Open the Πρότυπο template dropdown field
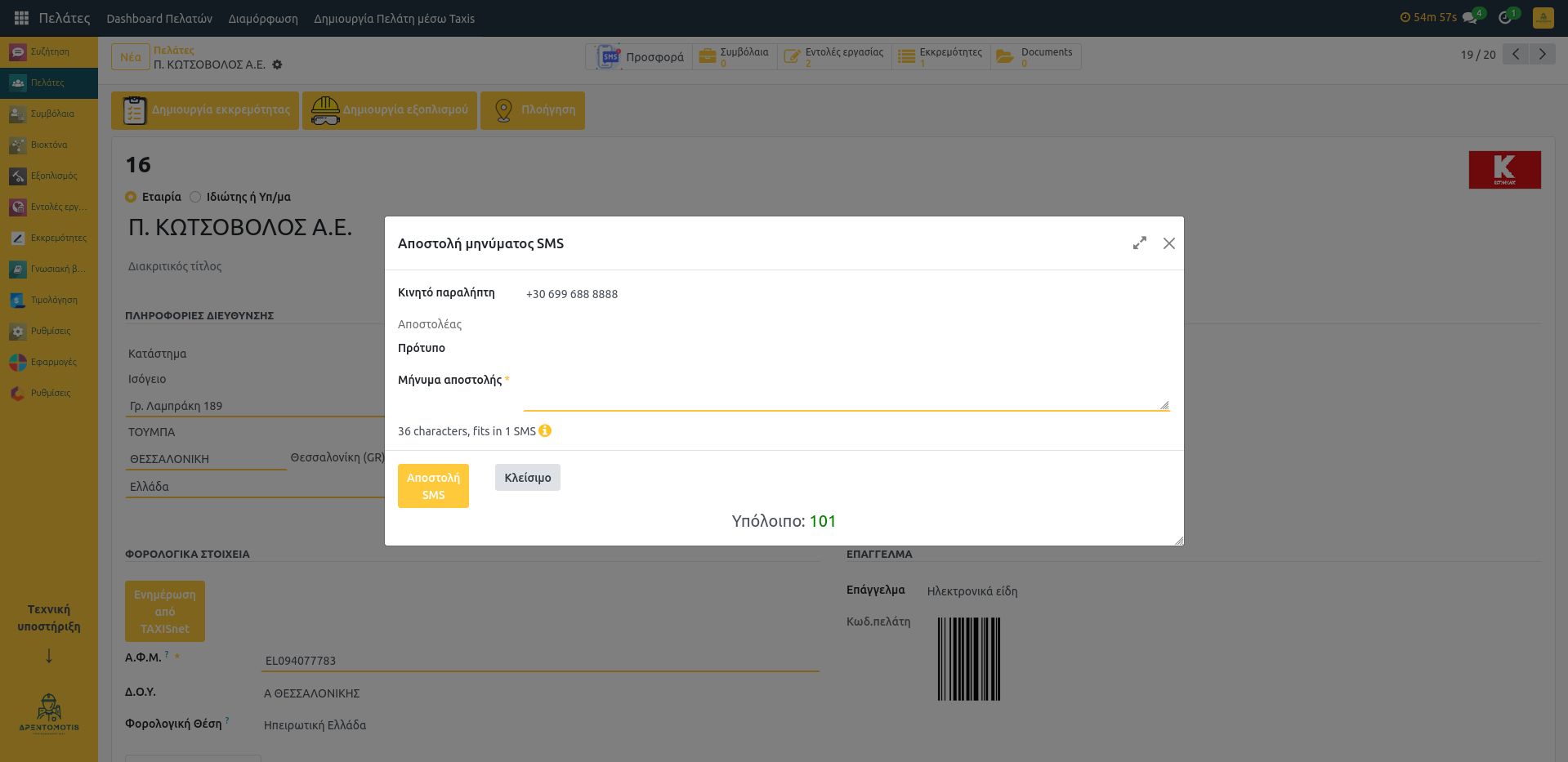This screenshot has height=762, width=1568. tap(846, 349)
